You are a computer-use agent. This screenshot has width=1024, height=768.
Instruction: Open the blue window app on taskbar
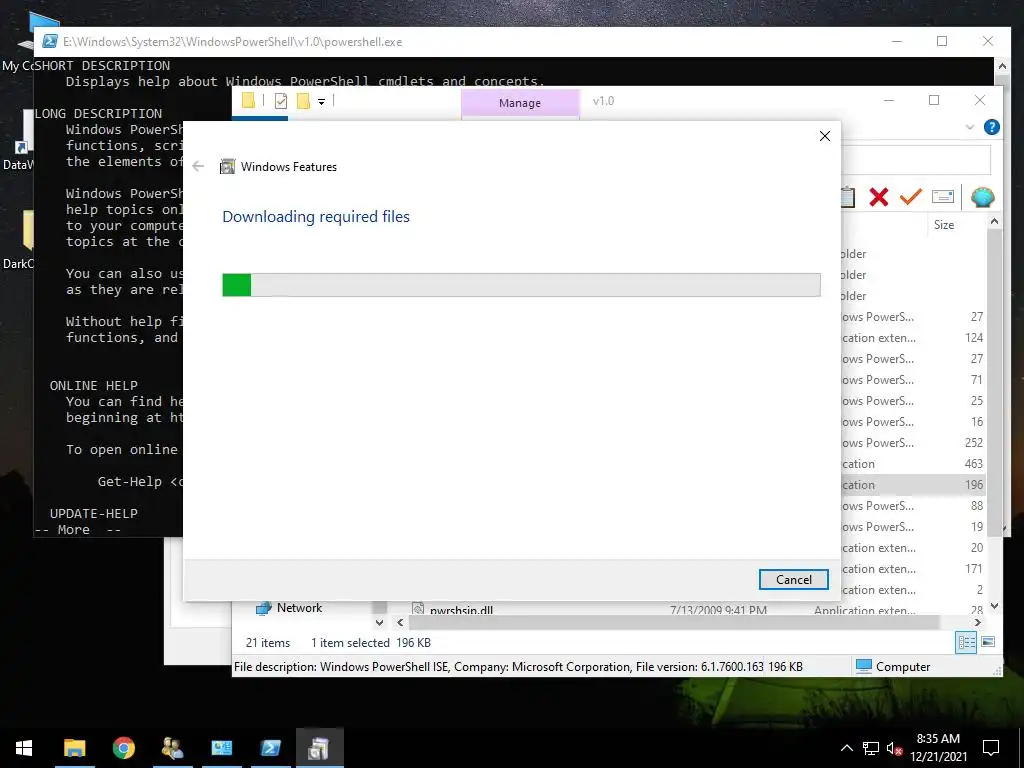tap(221, 748)
